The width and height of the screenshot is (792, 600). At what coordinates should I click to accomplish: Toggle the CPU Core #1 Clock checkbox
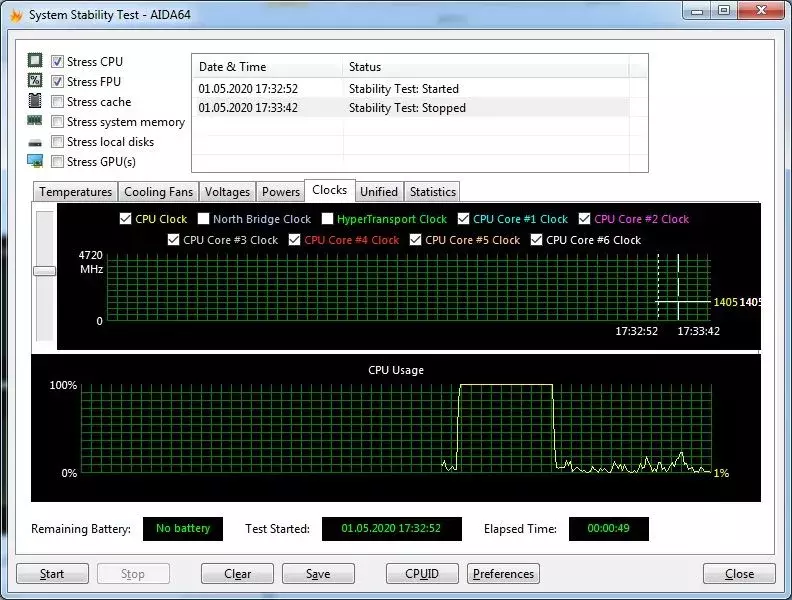point(463,219)
